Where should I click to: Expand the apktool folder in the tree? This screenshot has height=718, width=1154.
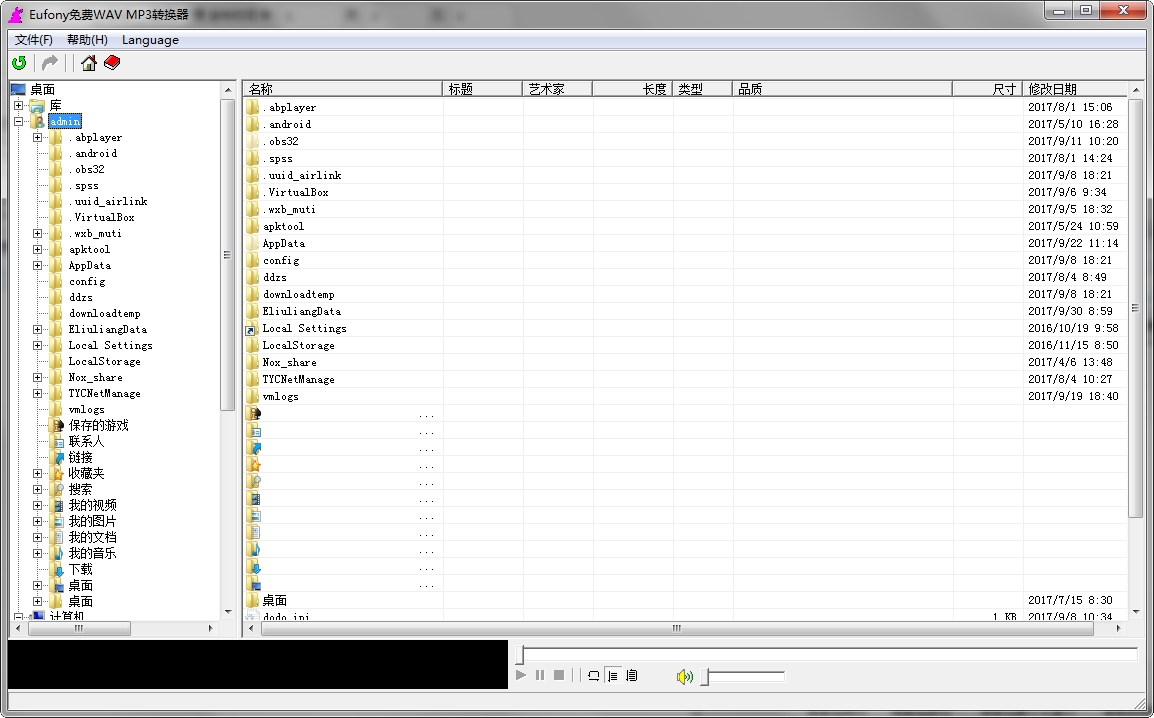pyautogui.click(x=37, y=249)
